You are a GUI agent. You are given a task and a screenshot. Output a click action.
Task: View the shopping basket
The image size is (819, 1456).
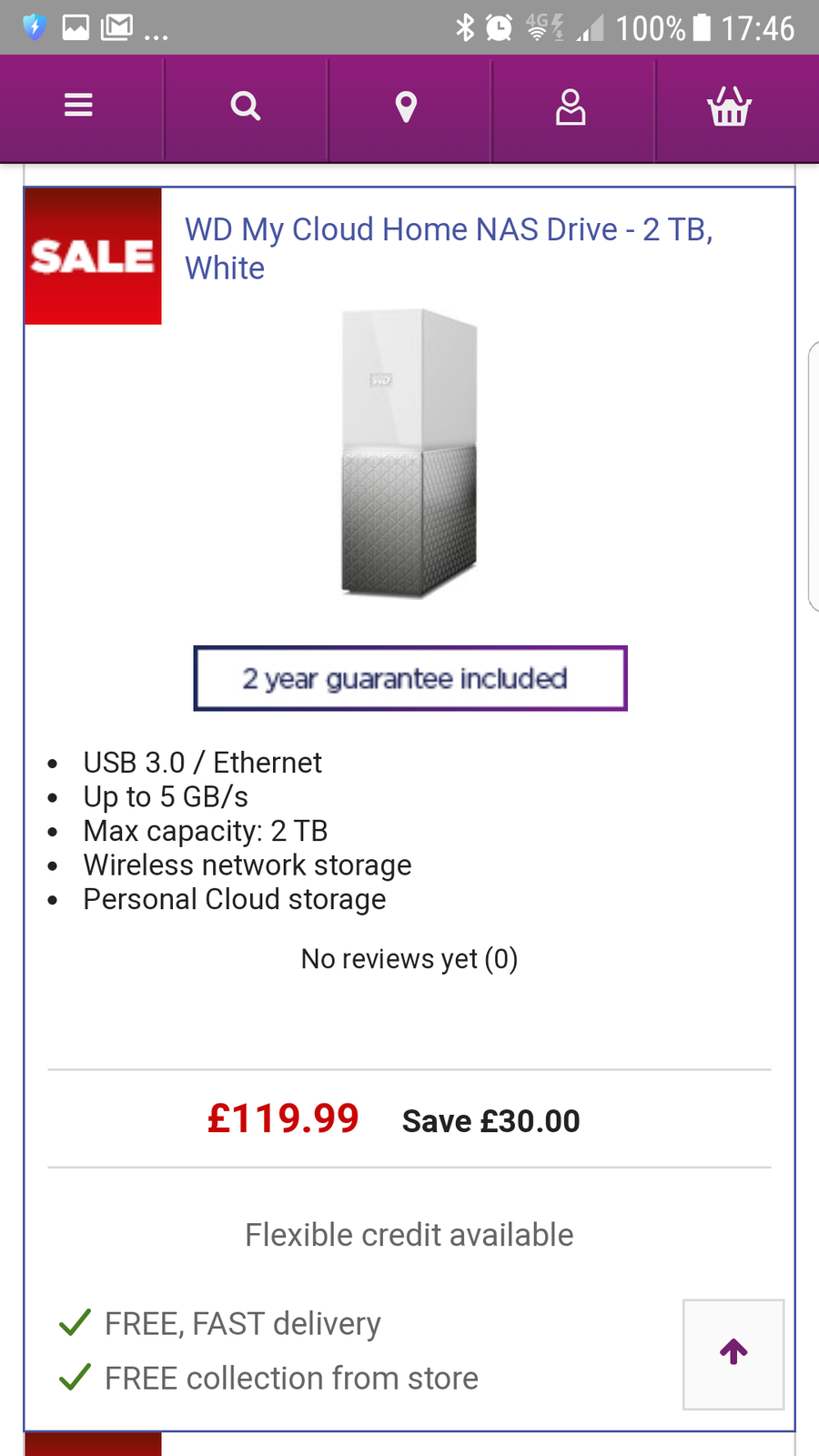pos(729,106)
